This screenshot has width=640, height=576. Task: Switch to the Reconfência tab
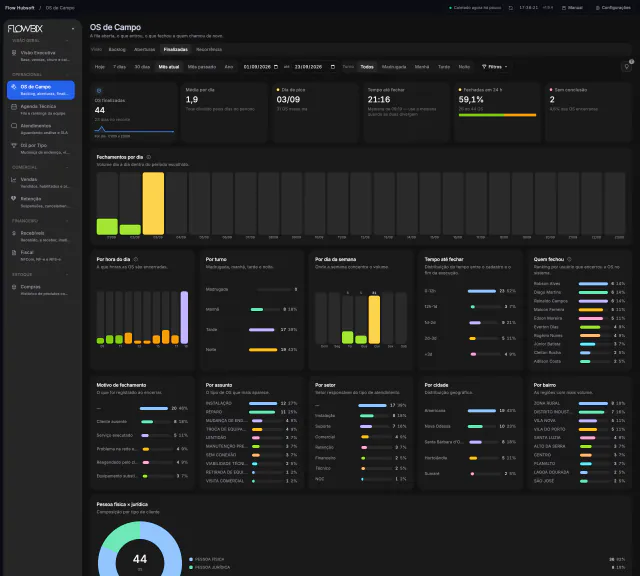[x=209, y=49]
